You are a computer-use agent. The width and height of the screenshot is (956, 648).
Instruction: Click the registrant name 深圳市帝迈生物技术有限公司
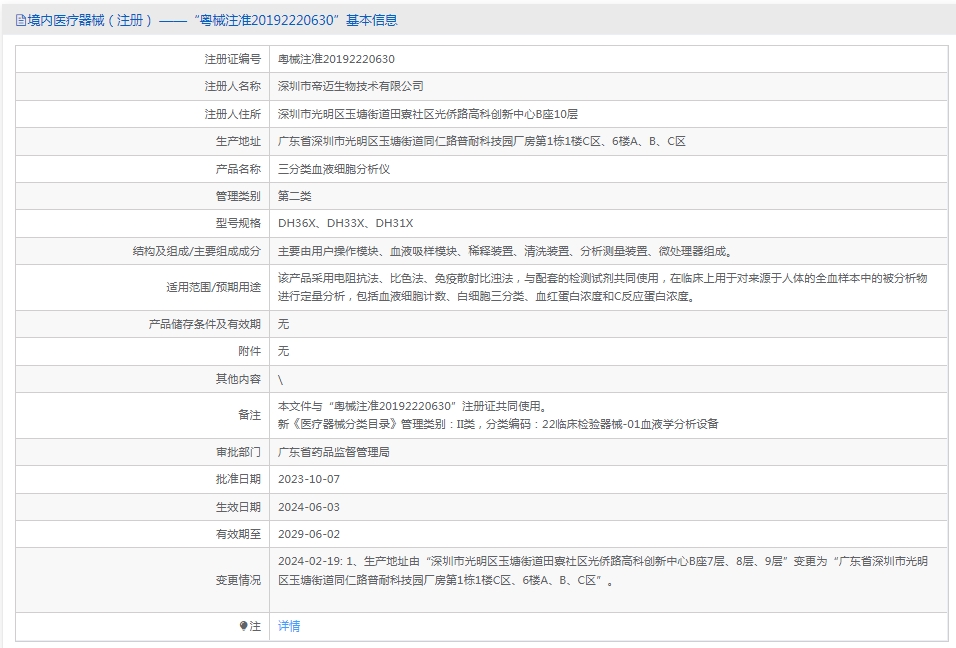point(351,86)
